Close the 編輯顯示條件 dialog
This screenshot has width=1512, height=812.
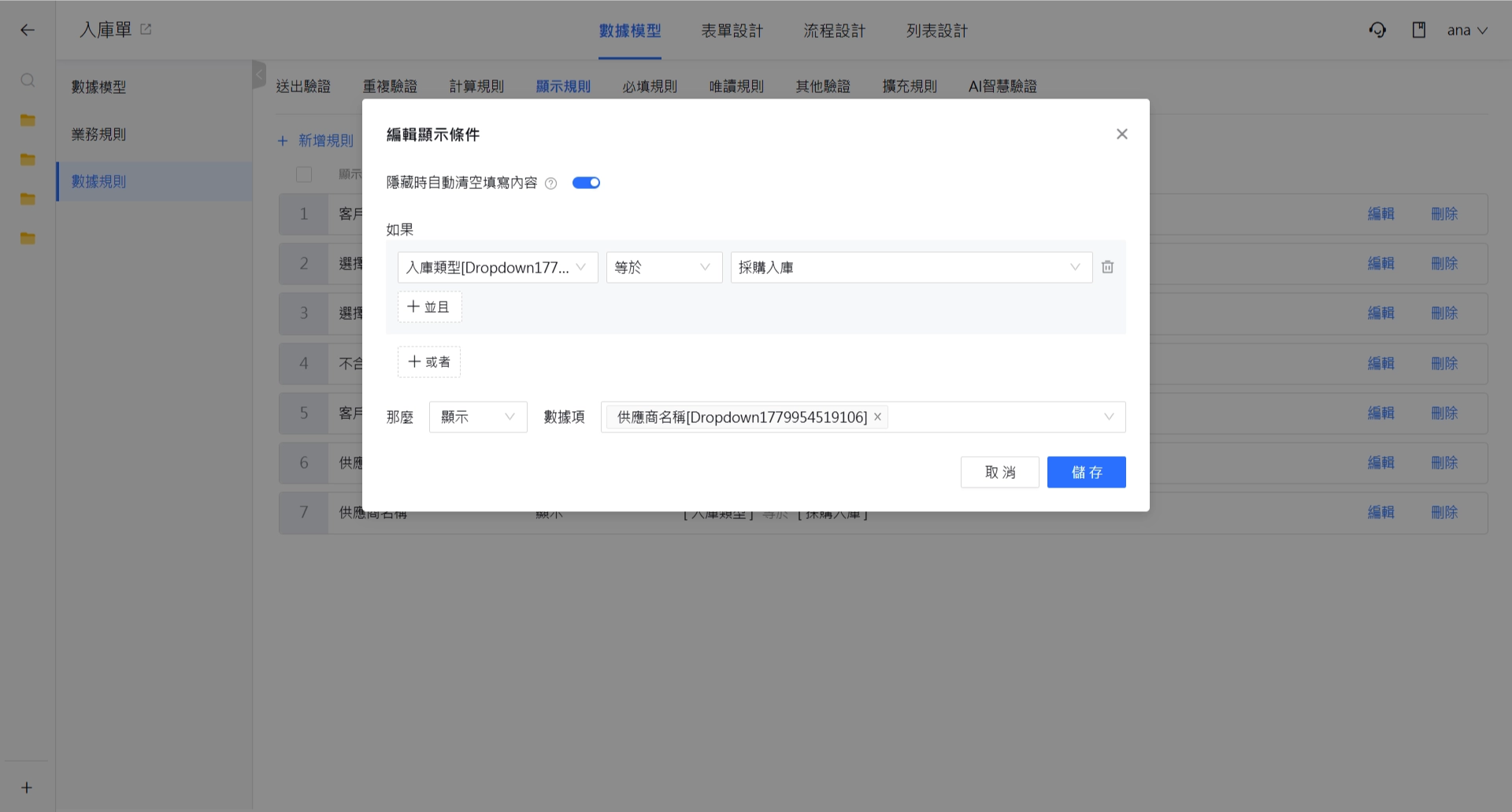point(1122,134)
